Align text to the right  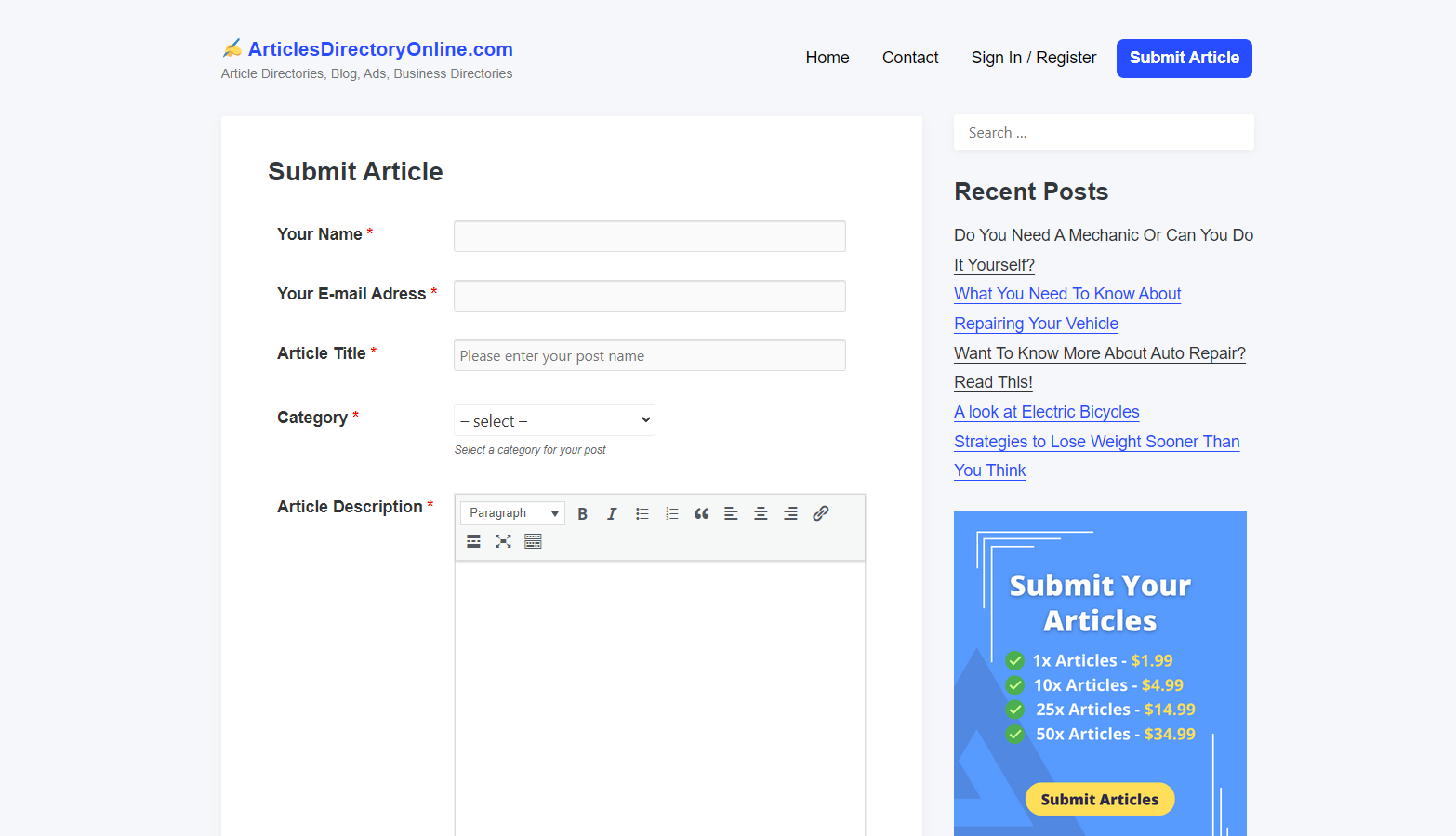click(x=790, y=513)
